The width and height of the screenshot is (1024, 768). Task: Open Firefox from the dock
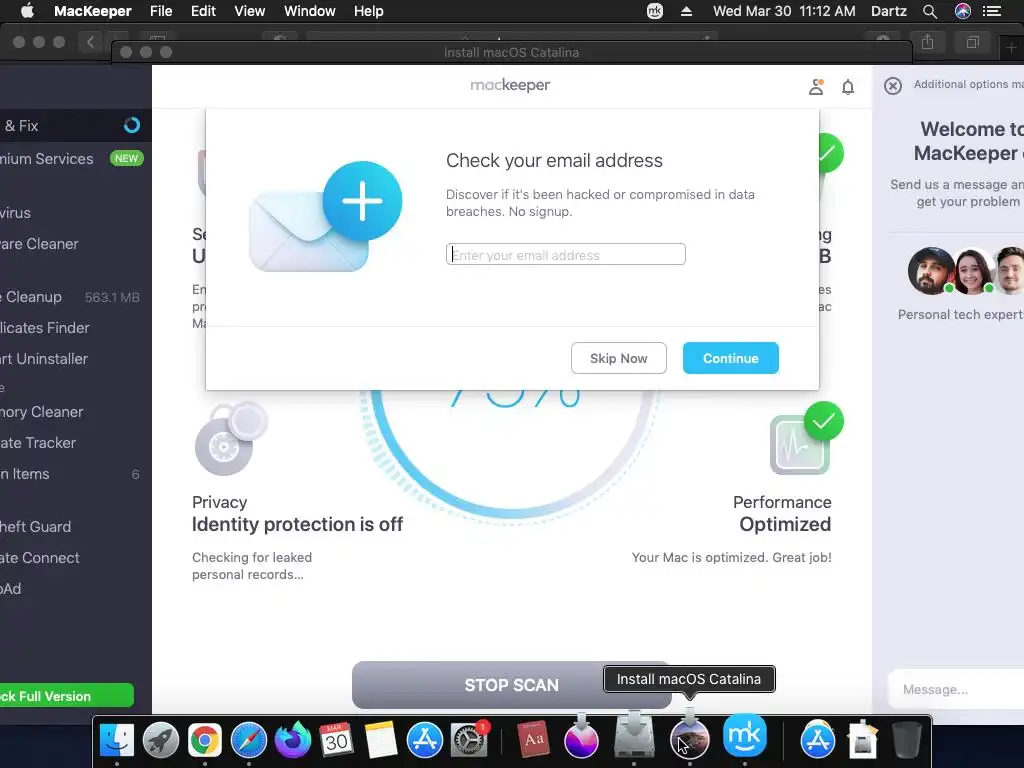pos(293,741)
